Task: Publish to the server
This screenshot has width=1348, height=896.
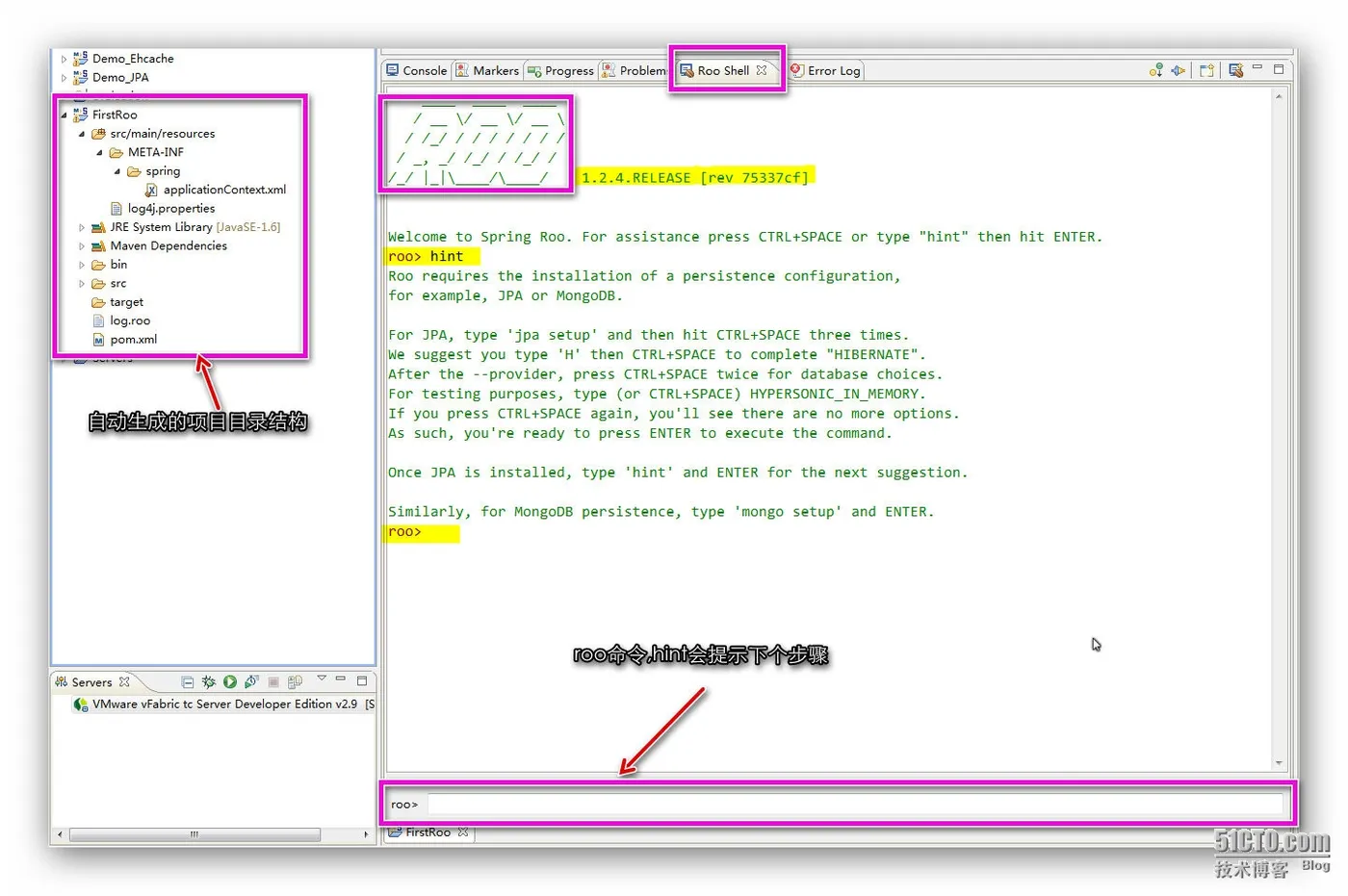Action: 295,682
